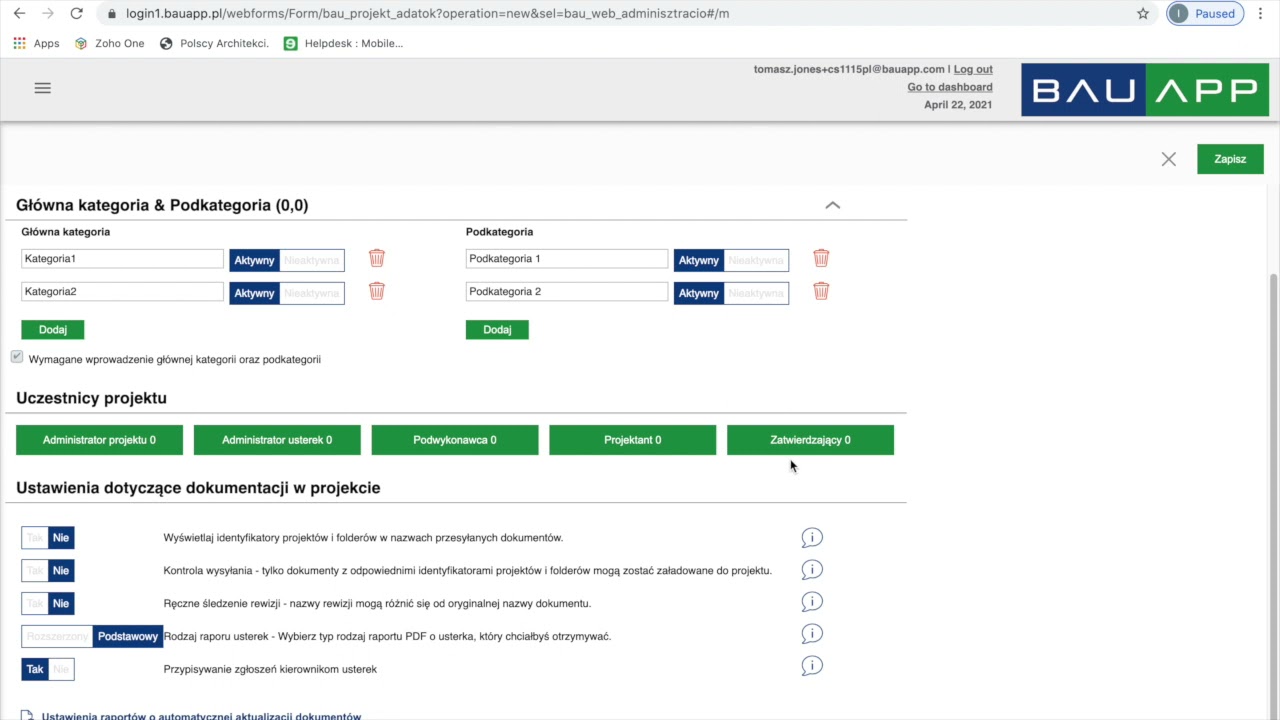Toggle active state for Podkategoria 1
1280x720 pixels.
[x=731, y=260]
